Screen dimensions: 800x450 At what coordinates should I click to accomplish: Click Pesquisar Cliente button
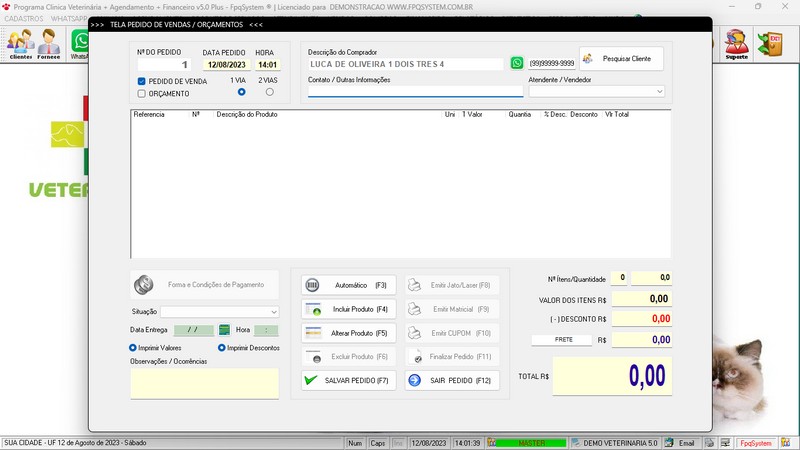click(x=621, y=59)
